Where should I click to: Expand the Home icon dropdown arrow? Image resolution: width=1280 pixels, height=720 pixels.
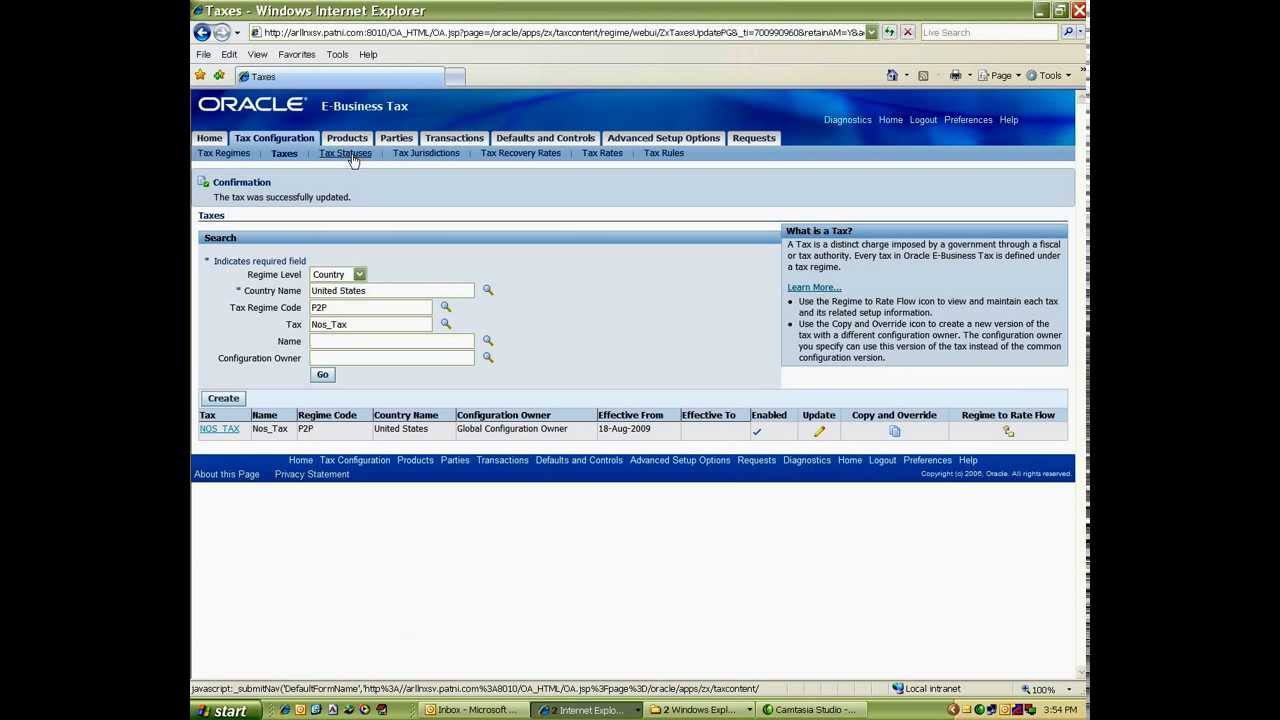[906, 76]
